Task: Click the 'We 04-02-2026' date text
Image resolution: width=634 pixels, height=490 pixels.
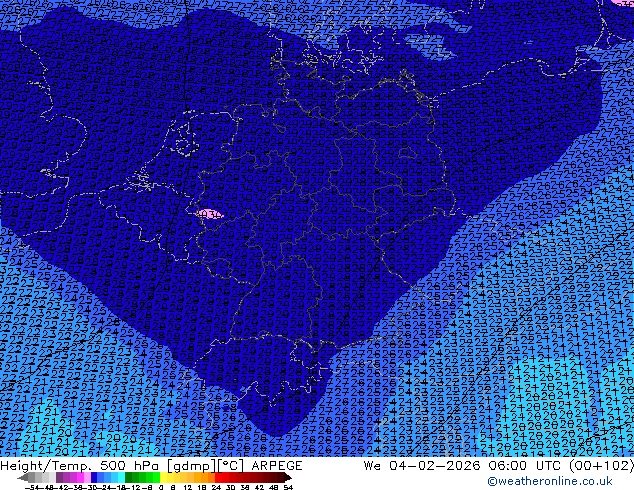Action: pos(422,466)
